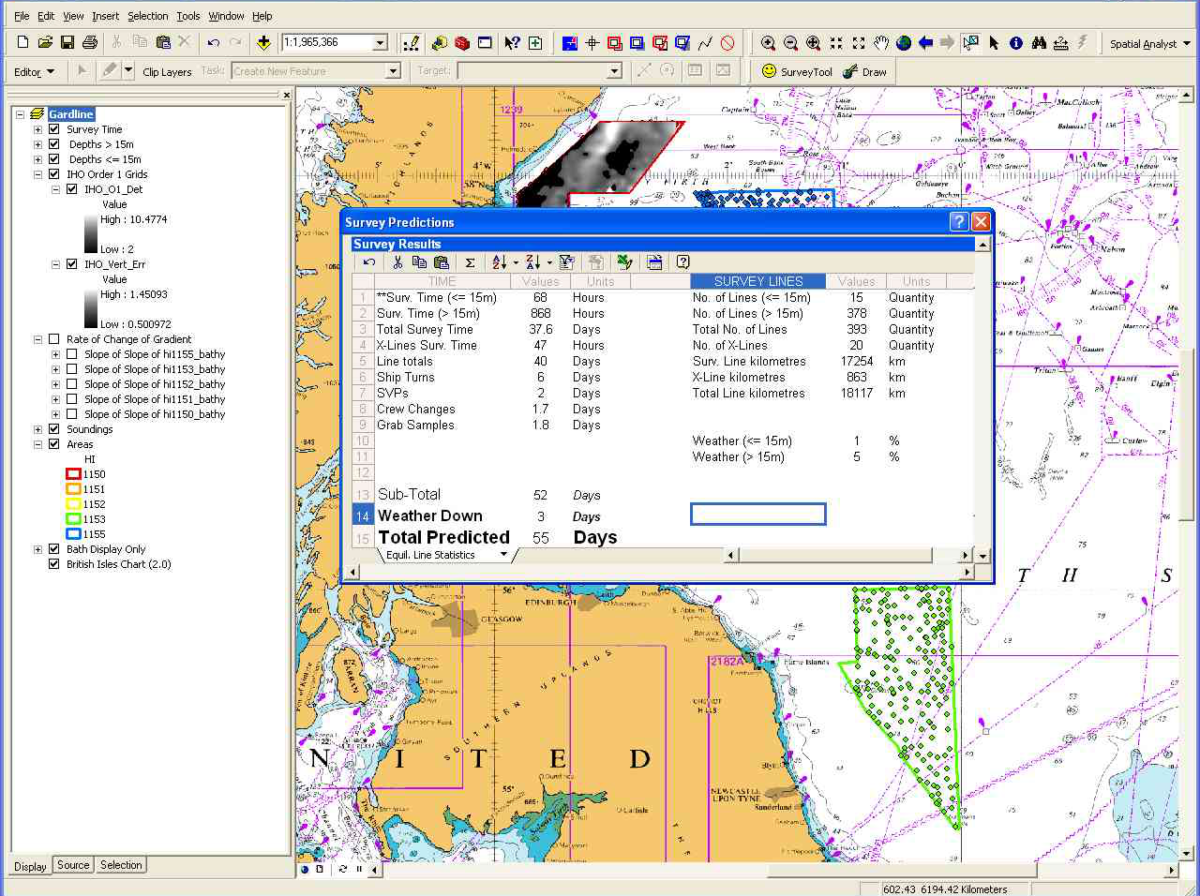Collapse the Areas layer tree node
The width and height of the screenshot is (1200, 896).
coord(38,444)
